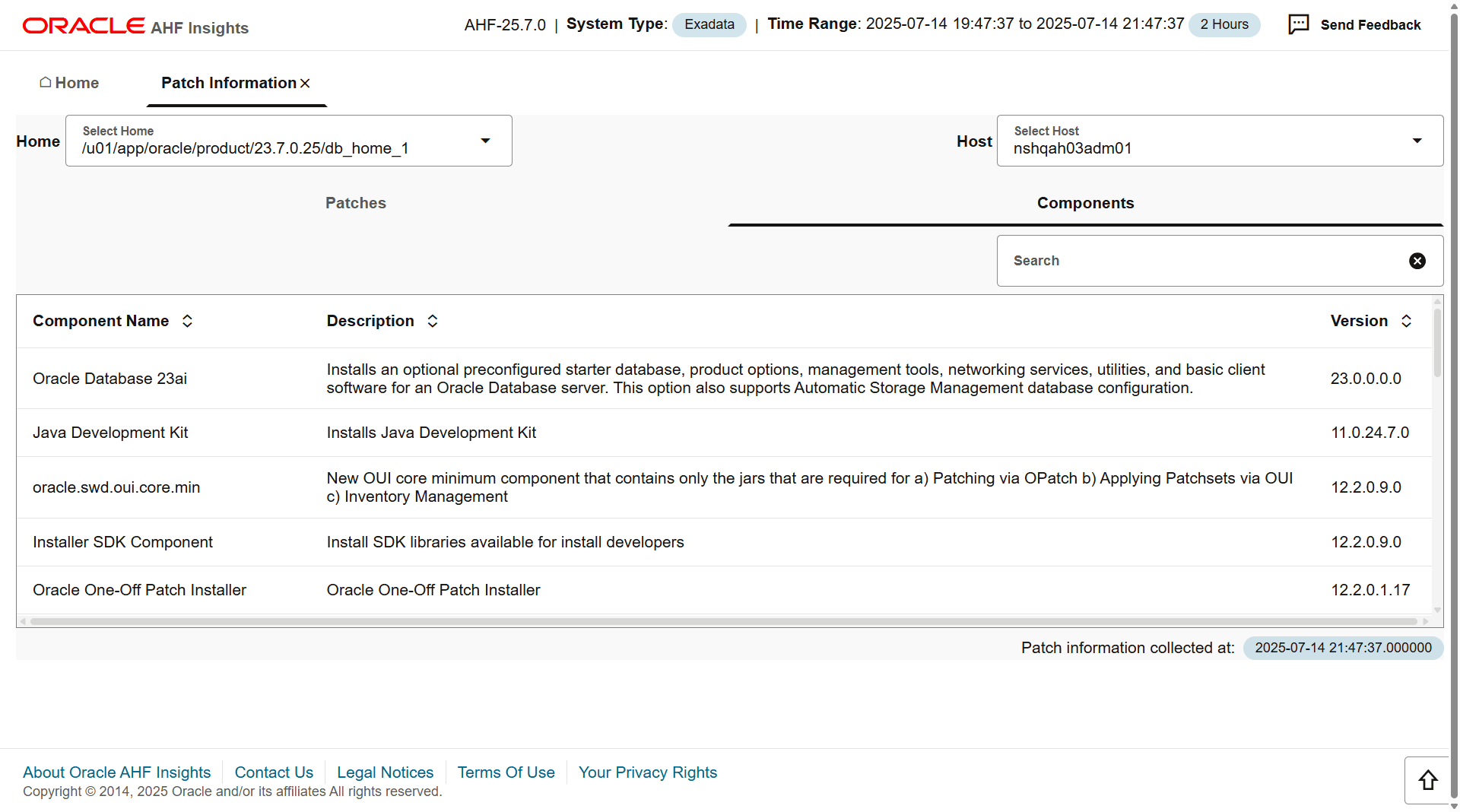Click the Oracle logo in the header
1460x812 pixels.
coord(84,26)
